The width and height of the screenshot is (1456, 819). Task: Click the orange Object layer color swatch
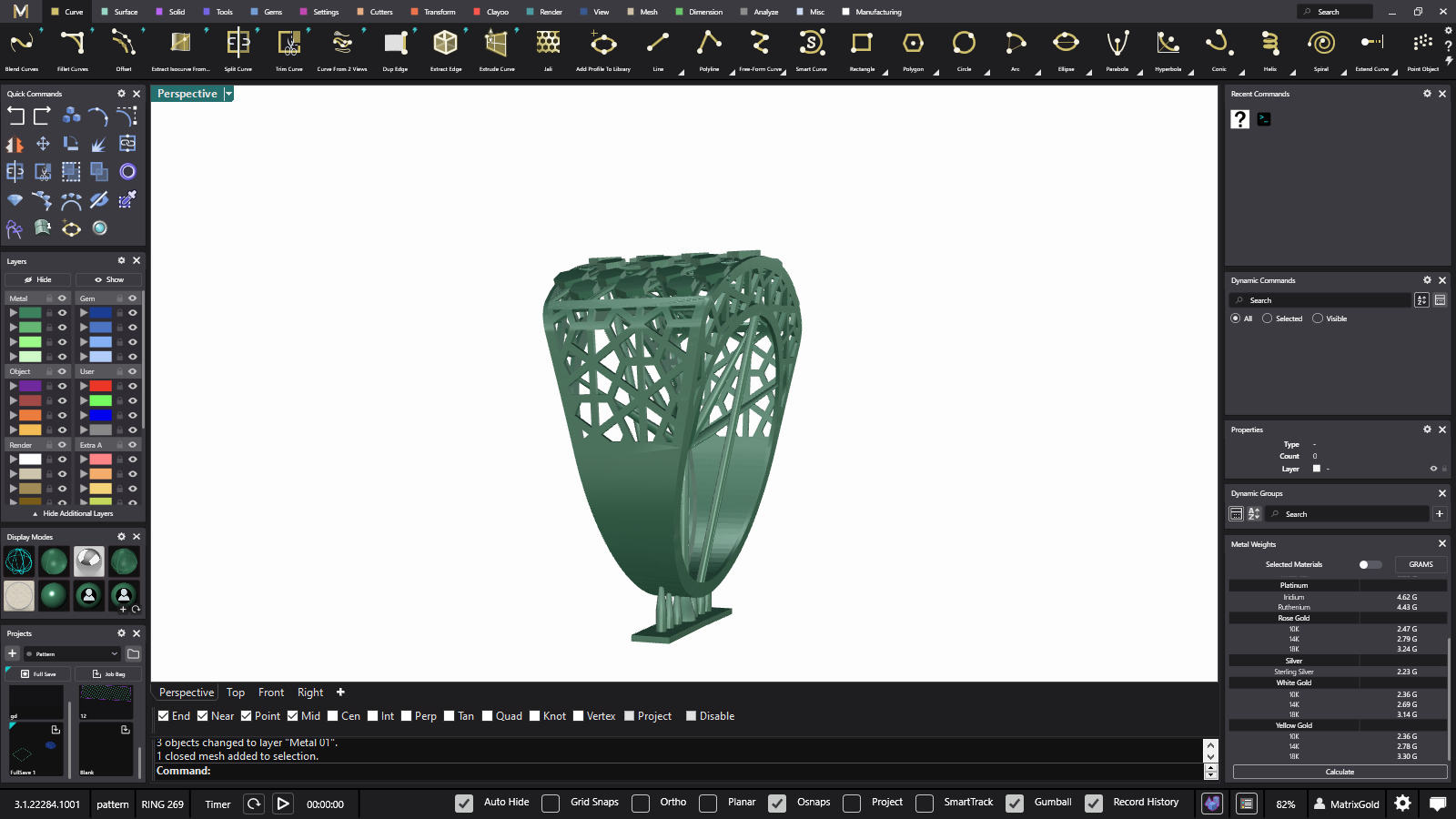31,415
